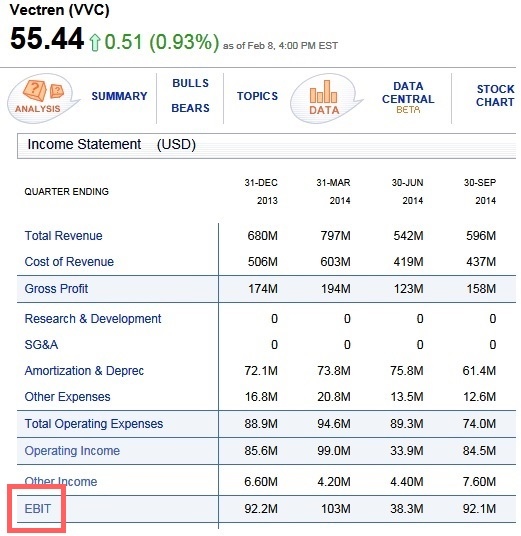Click EBIT value 103M

336,509
